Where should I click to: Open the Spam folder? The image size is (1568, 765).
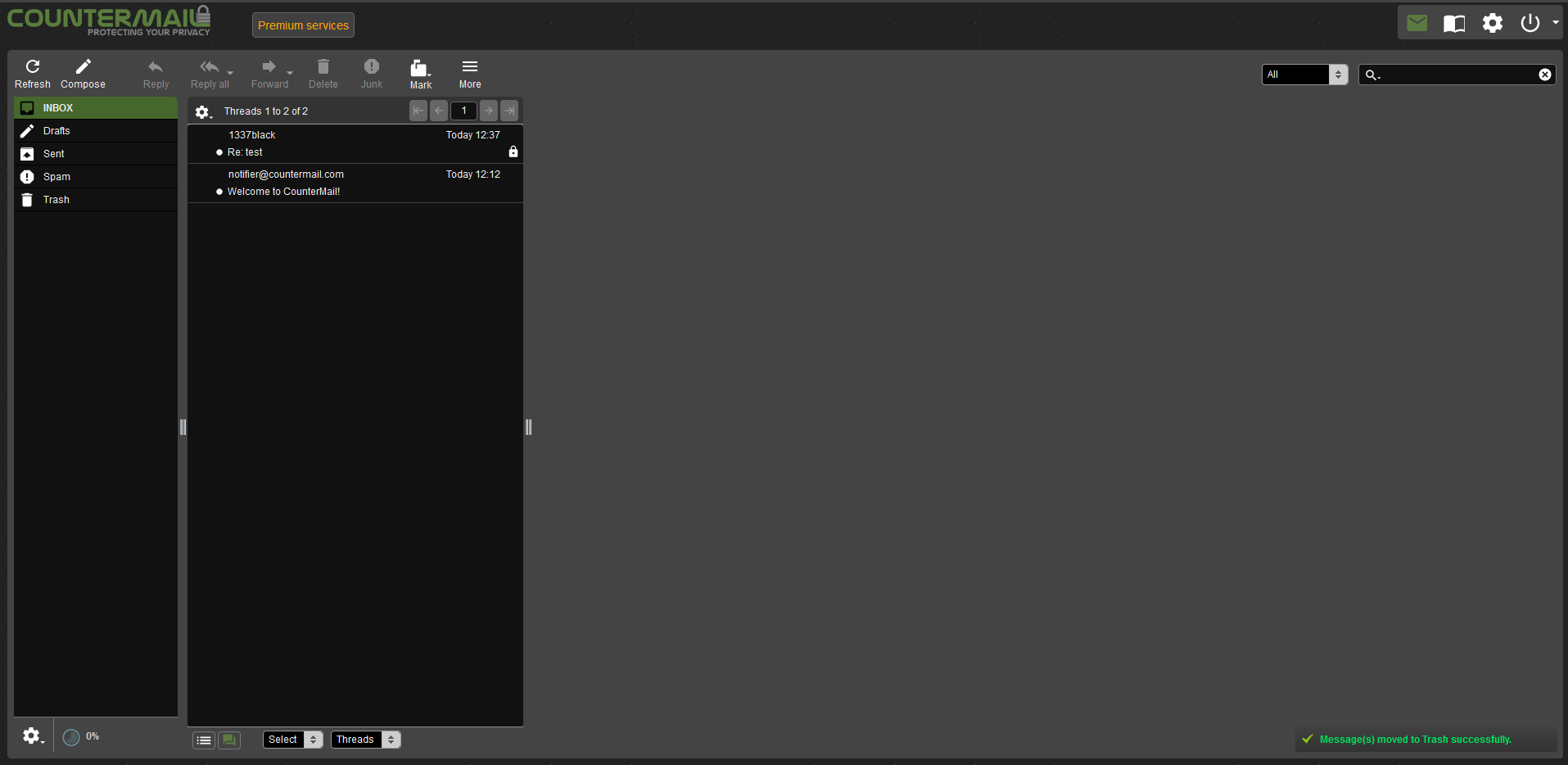(96, 177)
